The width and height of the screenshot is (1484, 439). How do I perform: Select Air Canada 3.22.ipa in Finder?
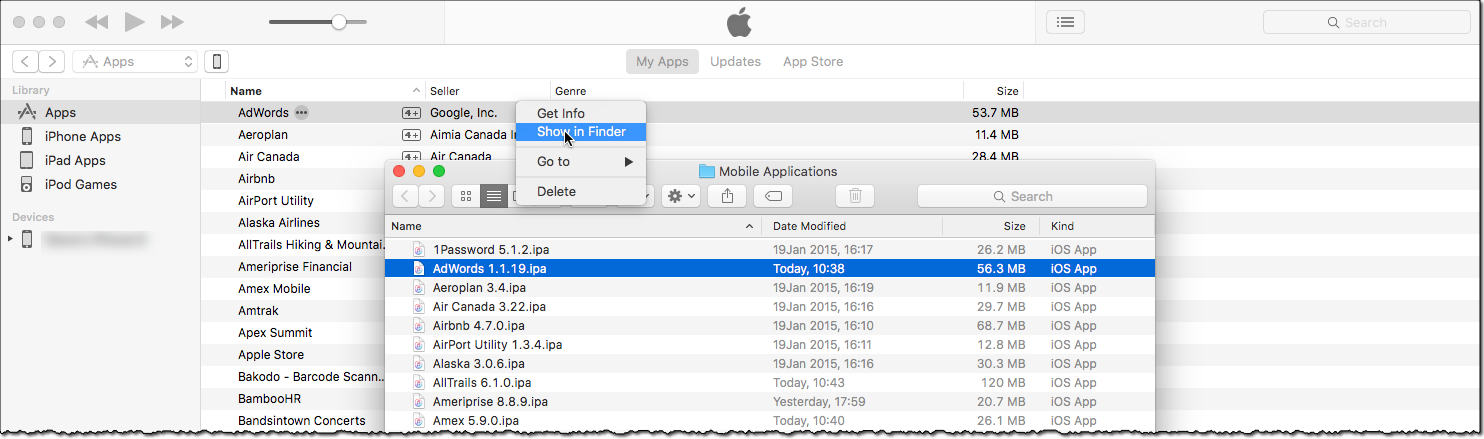(770, 307)
